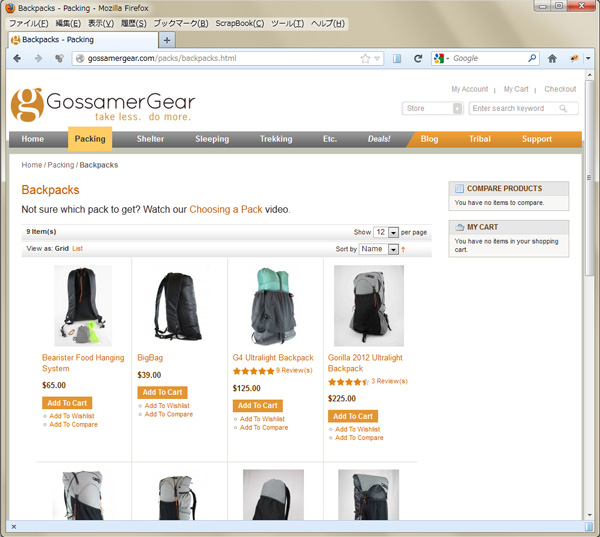
Task: Open the 表示(V) menu
Action: (x=101, y=23)
